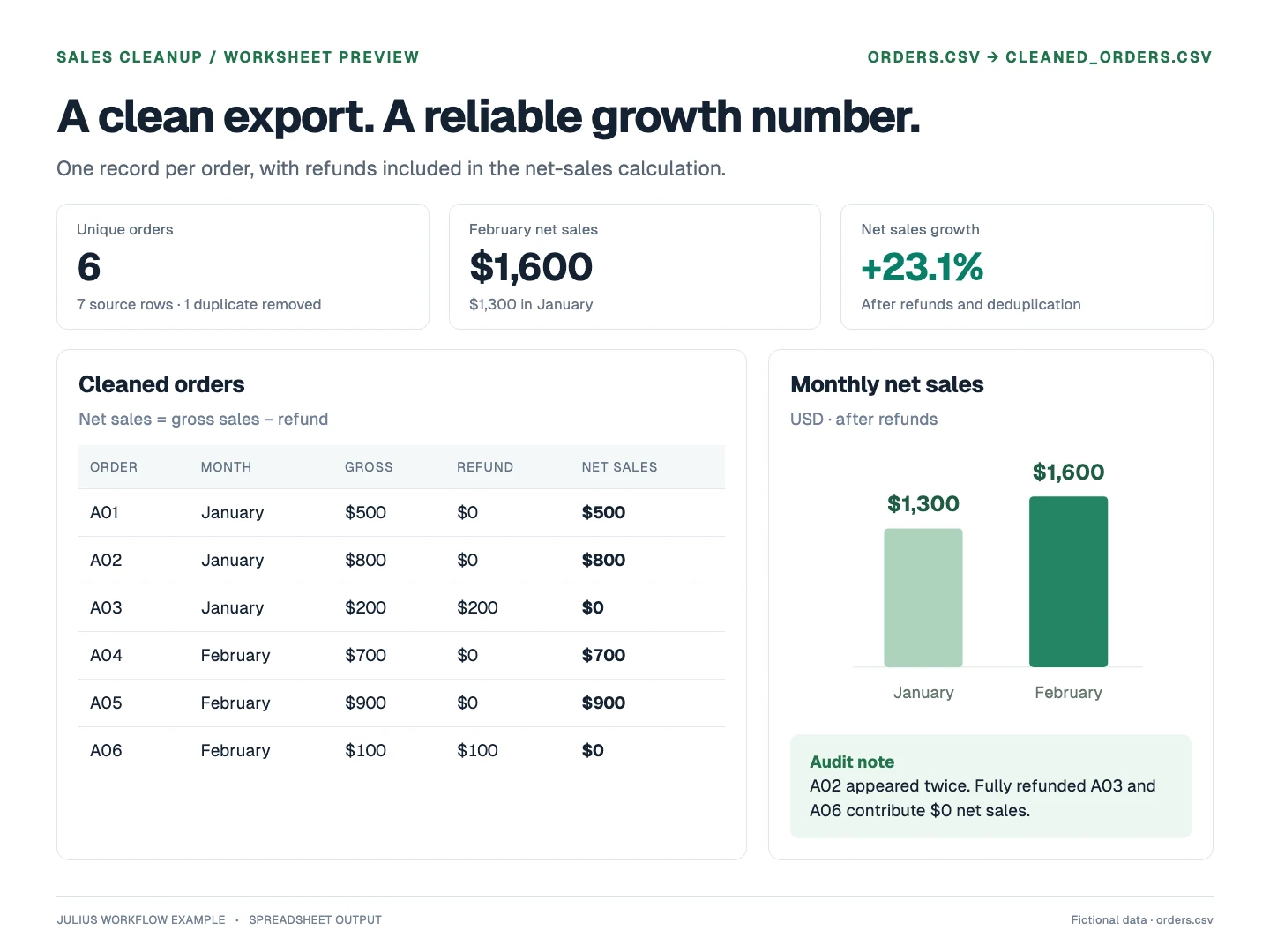Click the $1,600 label above the February bar
The height and width of the screenshot is (952, 1270).
pos(1069,472)
